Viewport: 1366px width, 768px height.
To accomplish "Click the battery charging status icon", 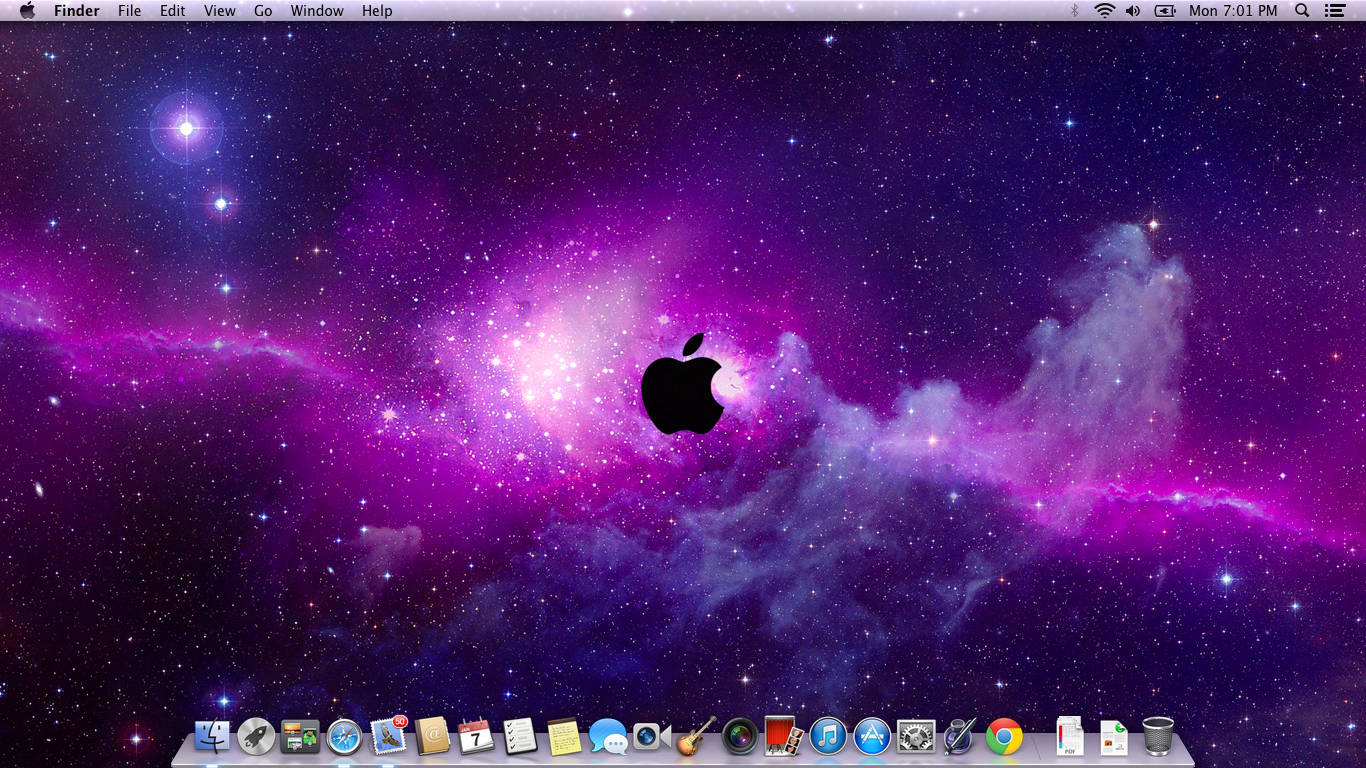I will (x=1165, y=11).
